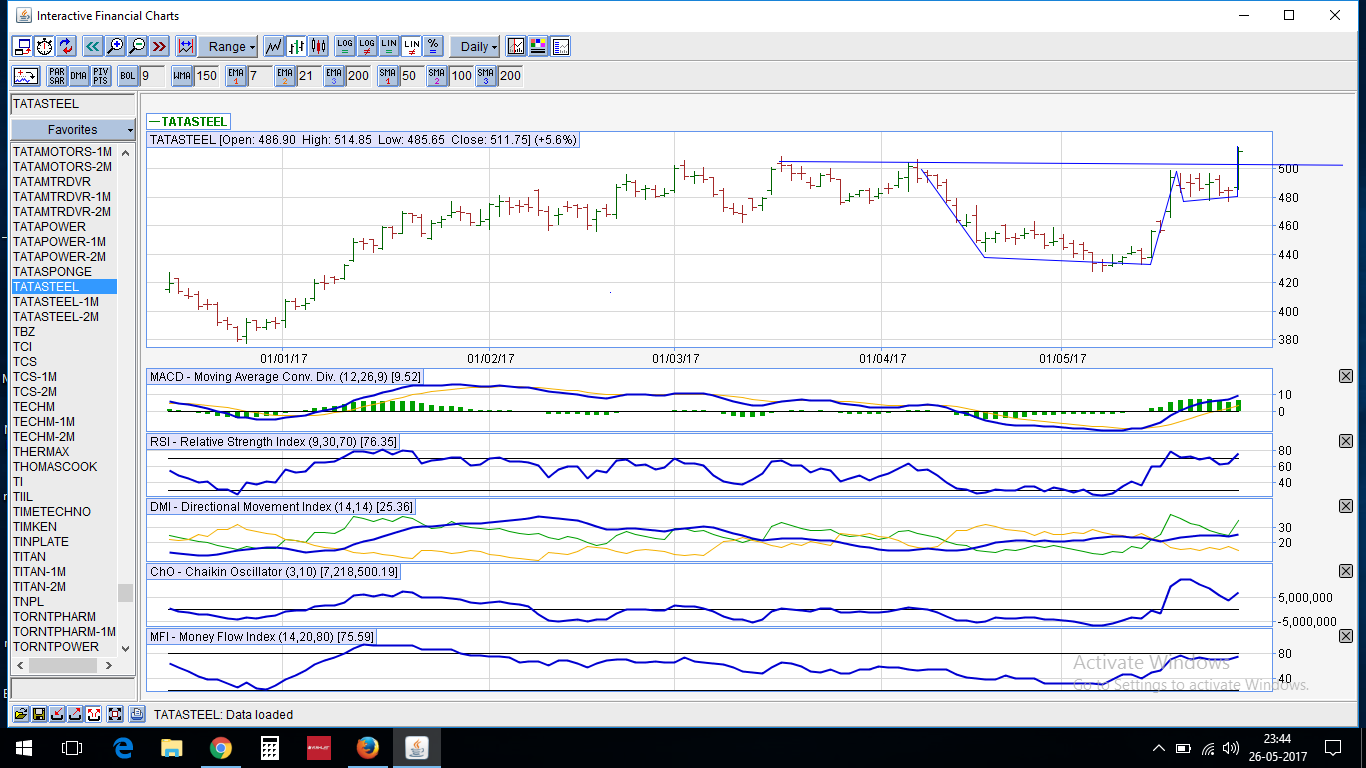
Task: Close the MACD indicator panel
Action: [x=1345, y=376]
